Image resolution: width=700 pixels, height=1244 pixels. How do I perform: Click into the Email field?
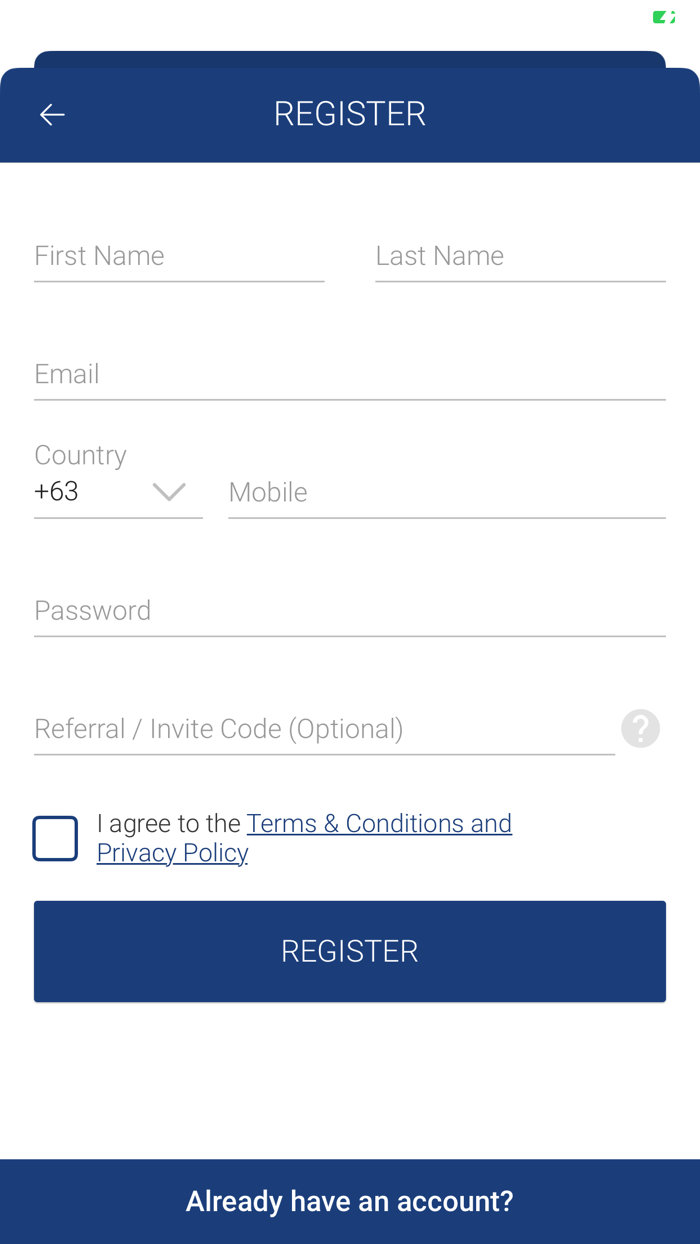pyautogui.click(x=349, y=375)
